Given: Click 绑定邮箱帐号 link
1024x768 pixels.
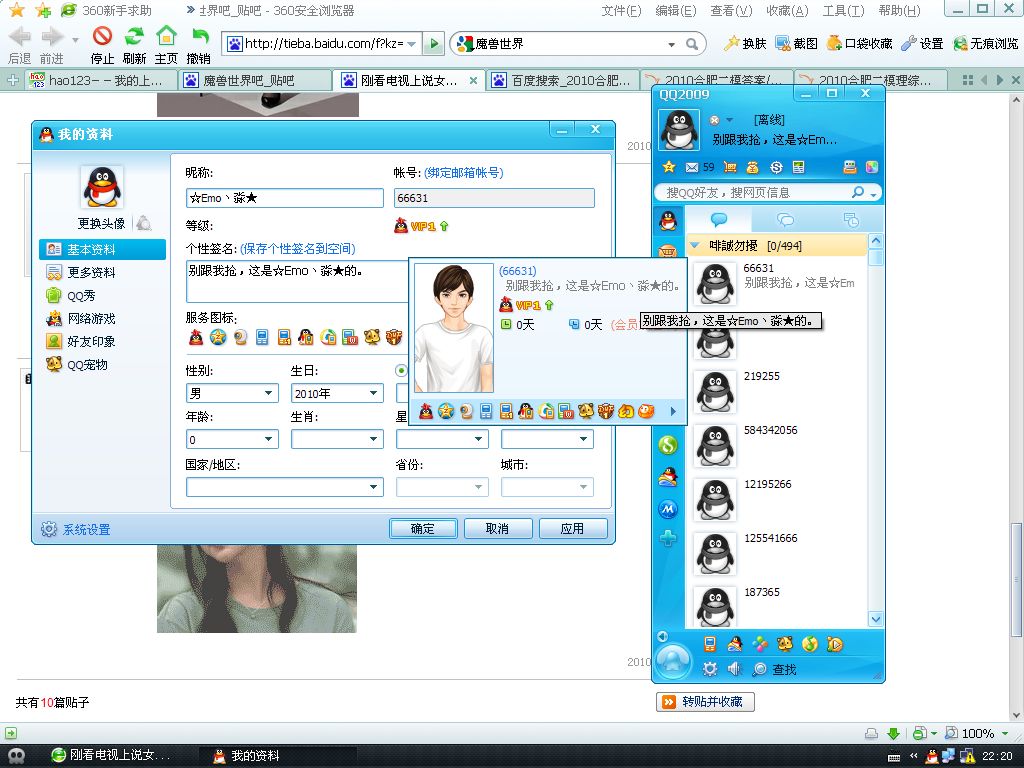Looking at the screenshot, I should pyautogui.click(x=464, y=173).
